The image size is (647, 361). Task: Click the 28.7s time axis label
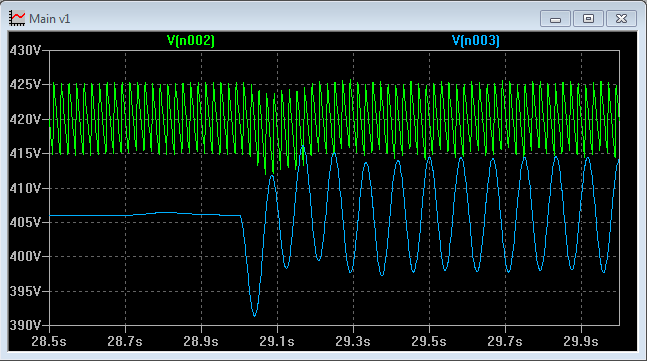tap(125, 341)
